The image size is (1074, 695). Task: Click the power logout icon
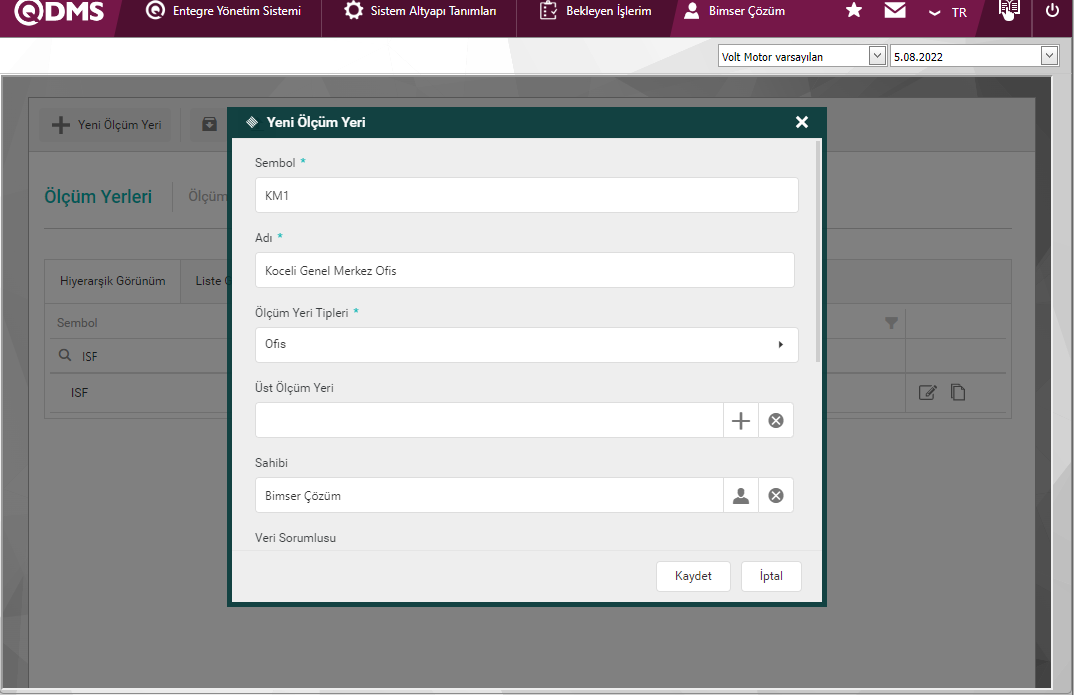pos(1051,11)
